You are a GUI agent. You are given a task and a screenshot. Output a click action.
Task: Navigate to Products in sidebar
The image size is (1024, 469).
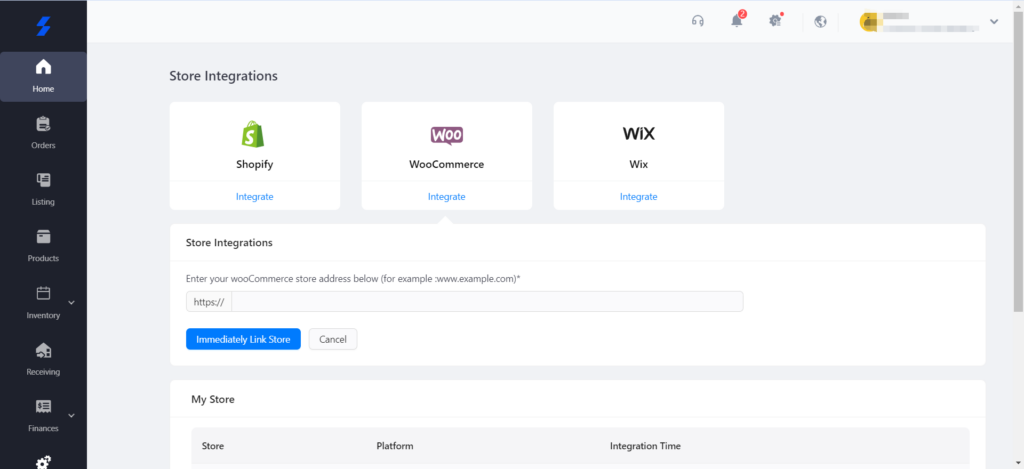coord(43,246)
